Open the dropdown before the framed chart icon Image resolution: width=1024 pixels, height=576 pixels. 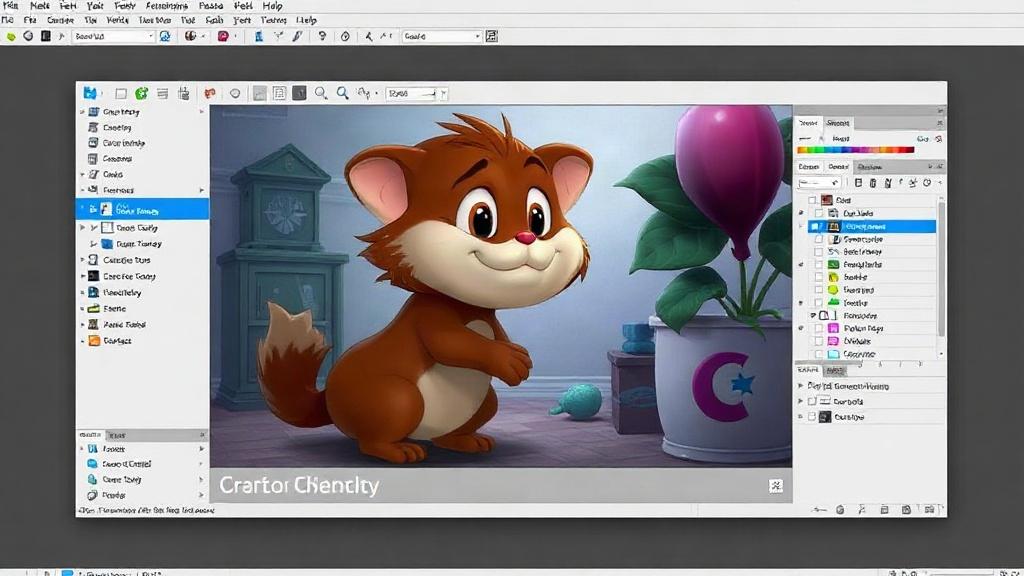click(x=441, y=36)
